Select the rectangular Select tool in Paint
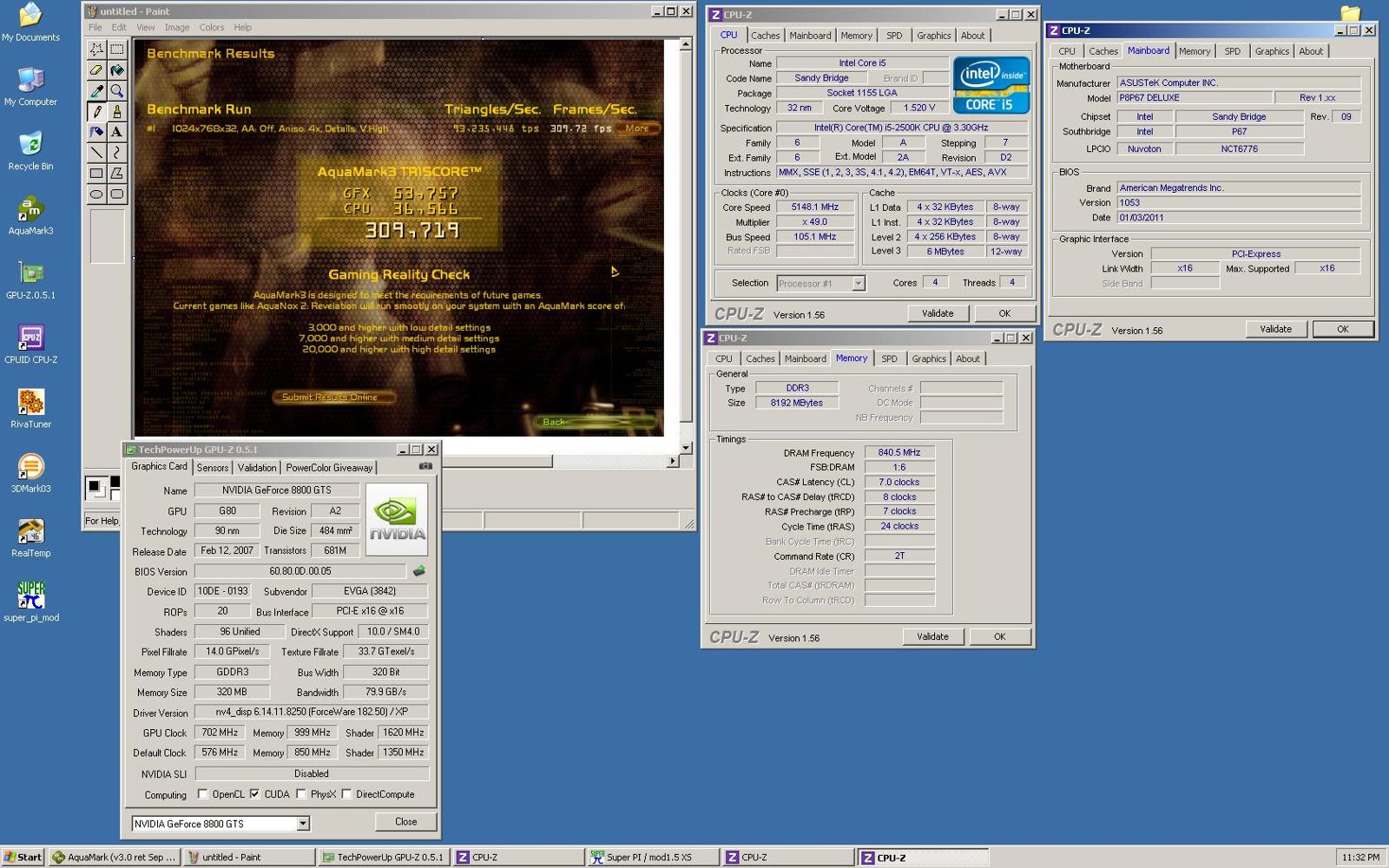Image resolution: width=1389 pixels, height=868 pixels. point(117,49)
